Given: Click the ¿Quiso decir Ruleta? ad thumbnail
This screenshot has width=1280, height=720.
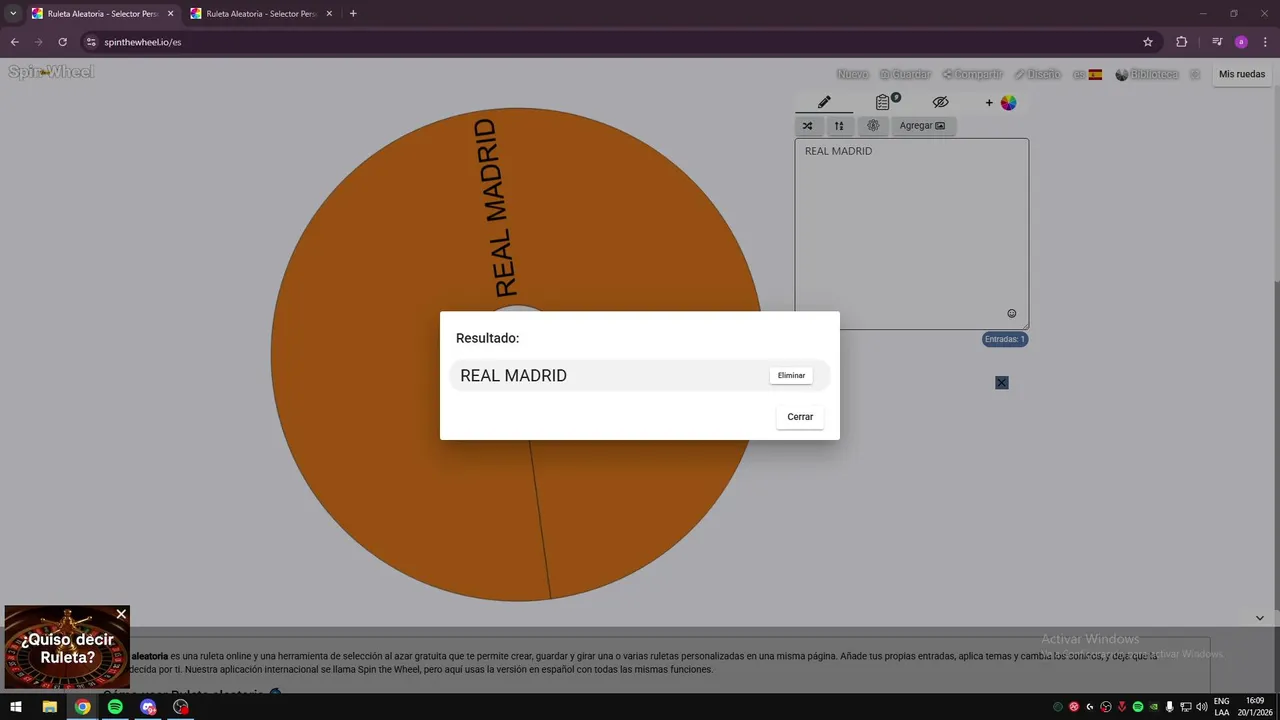Looking at the screenshot, I should click(x=67, y=648).
